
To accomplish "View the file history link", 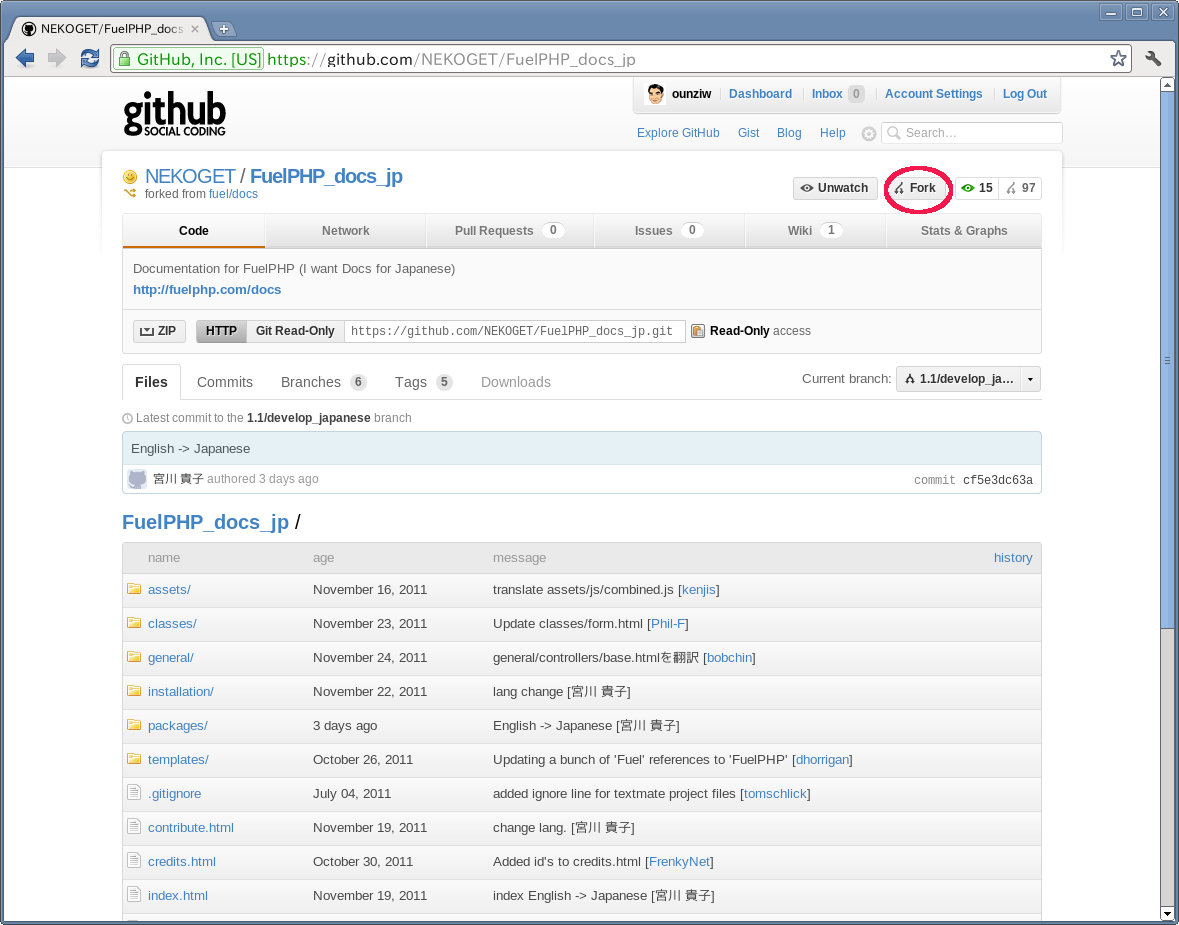I will 1013,558.
